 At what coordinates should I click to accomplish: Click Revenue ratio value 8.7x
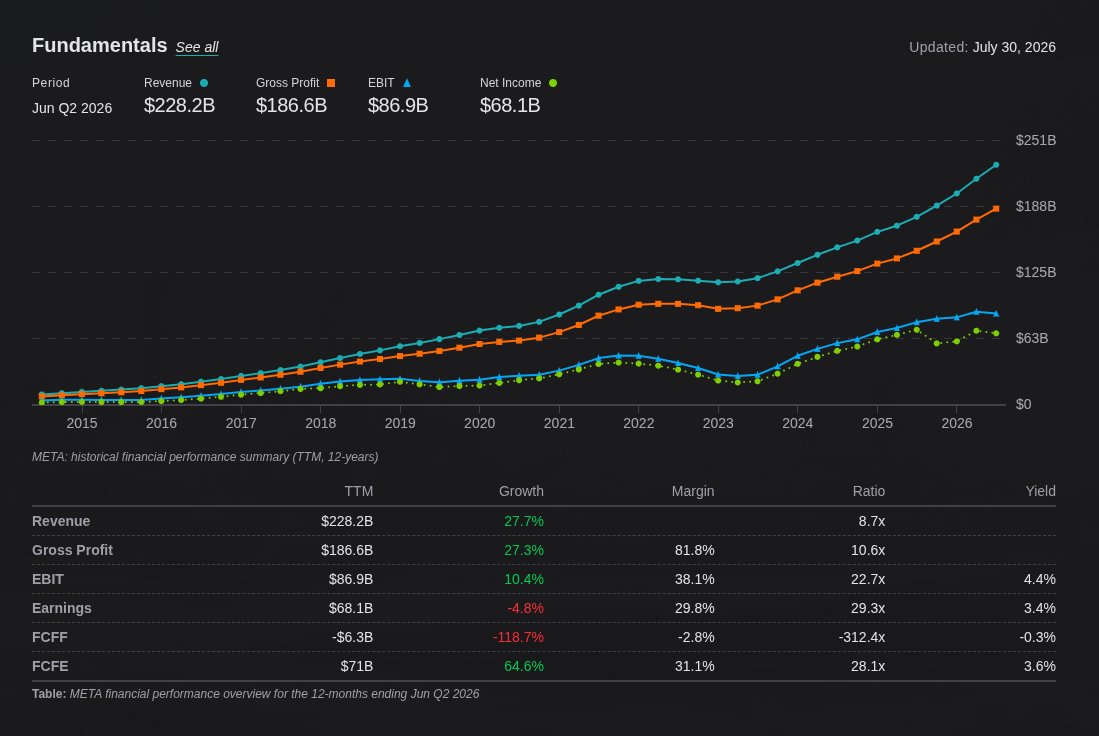pos(872,521)
